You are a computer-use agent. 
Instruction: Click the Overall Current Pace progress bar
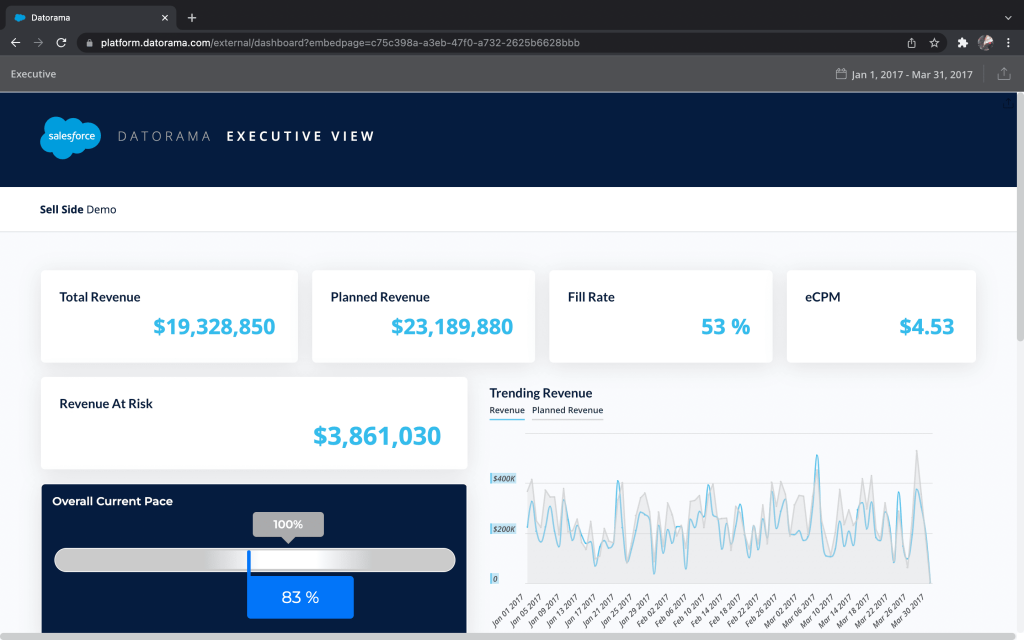pyautogui.click(x=255, y=560)
